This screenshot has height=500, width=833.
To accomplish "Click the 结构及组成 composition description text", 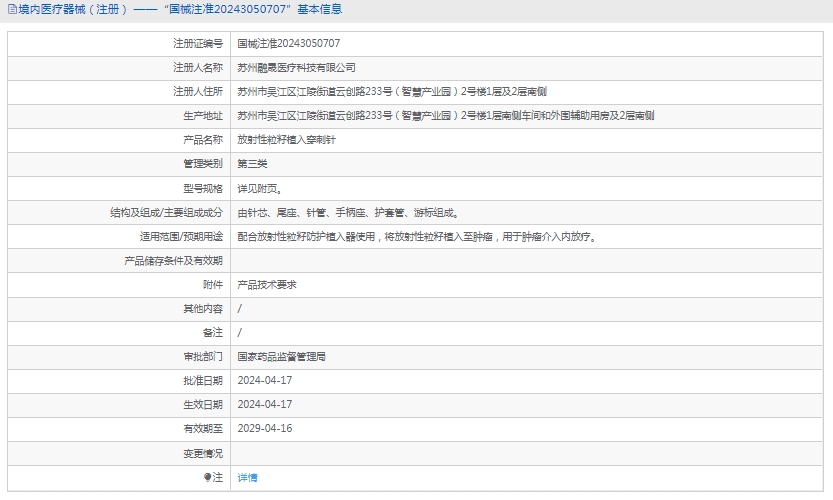I will click(x=347, y=212).
